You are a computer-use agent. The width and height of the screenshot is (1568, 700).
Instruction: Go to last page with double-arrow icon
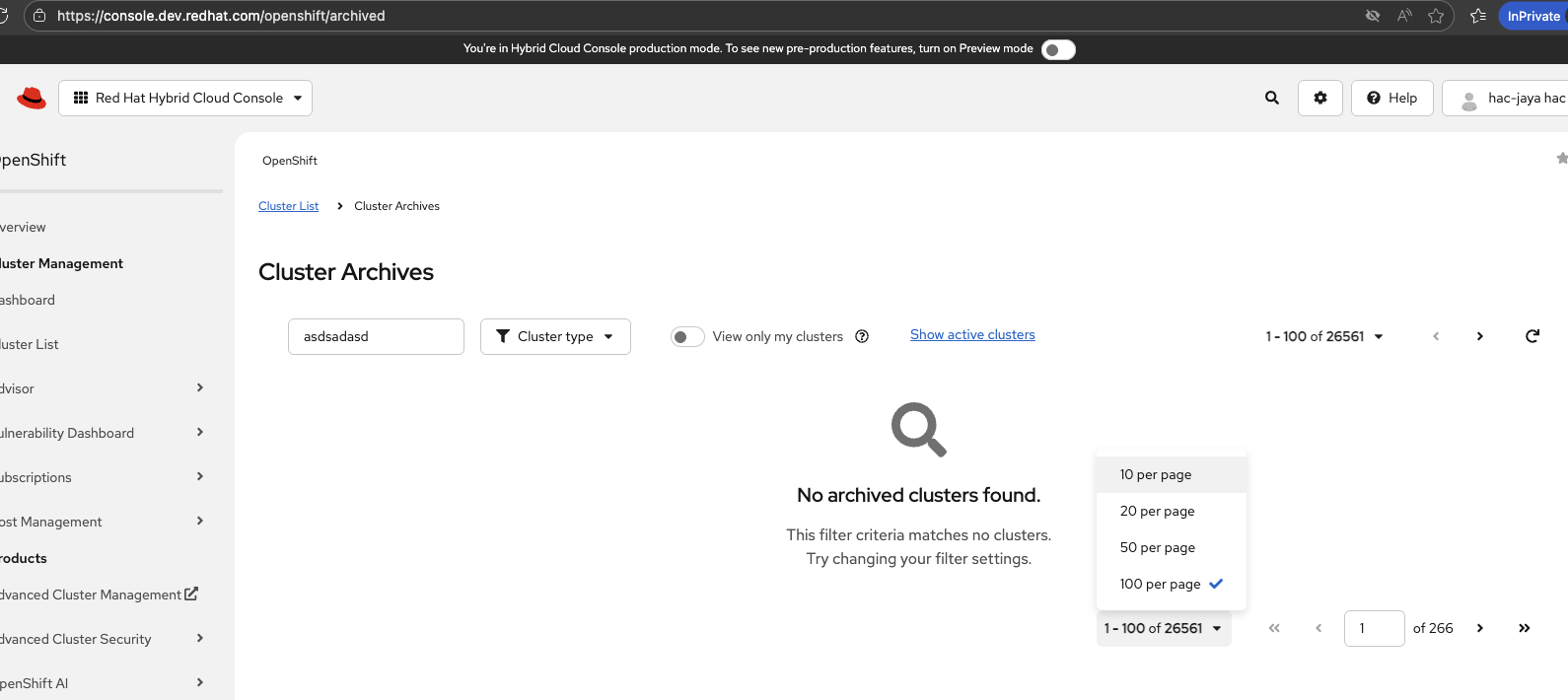(1525, 628)
